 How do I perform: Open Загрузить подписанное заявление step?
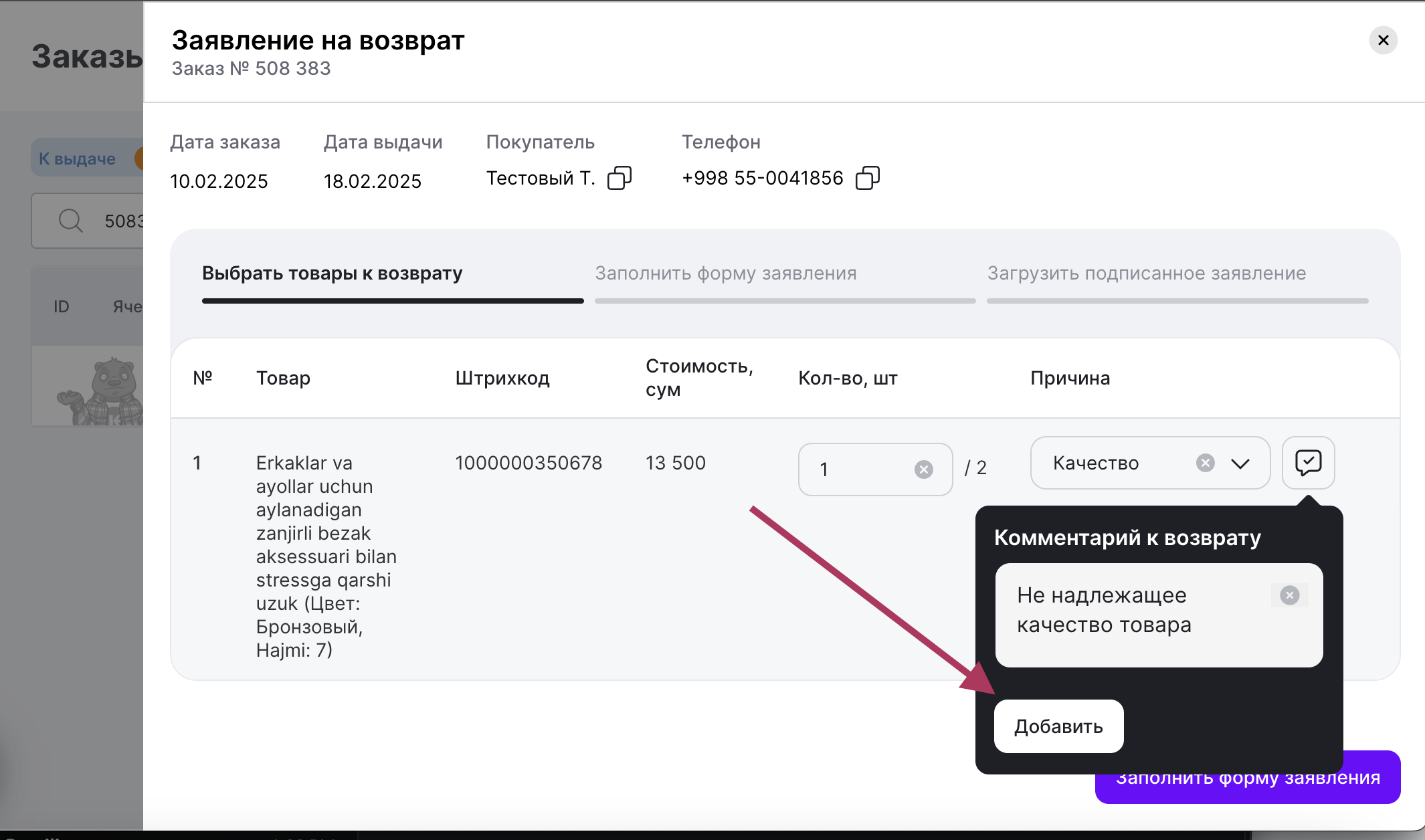pyautogui.click(x=1146, y=274)
